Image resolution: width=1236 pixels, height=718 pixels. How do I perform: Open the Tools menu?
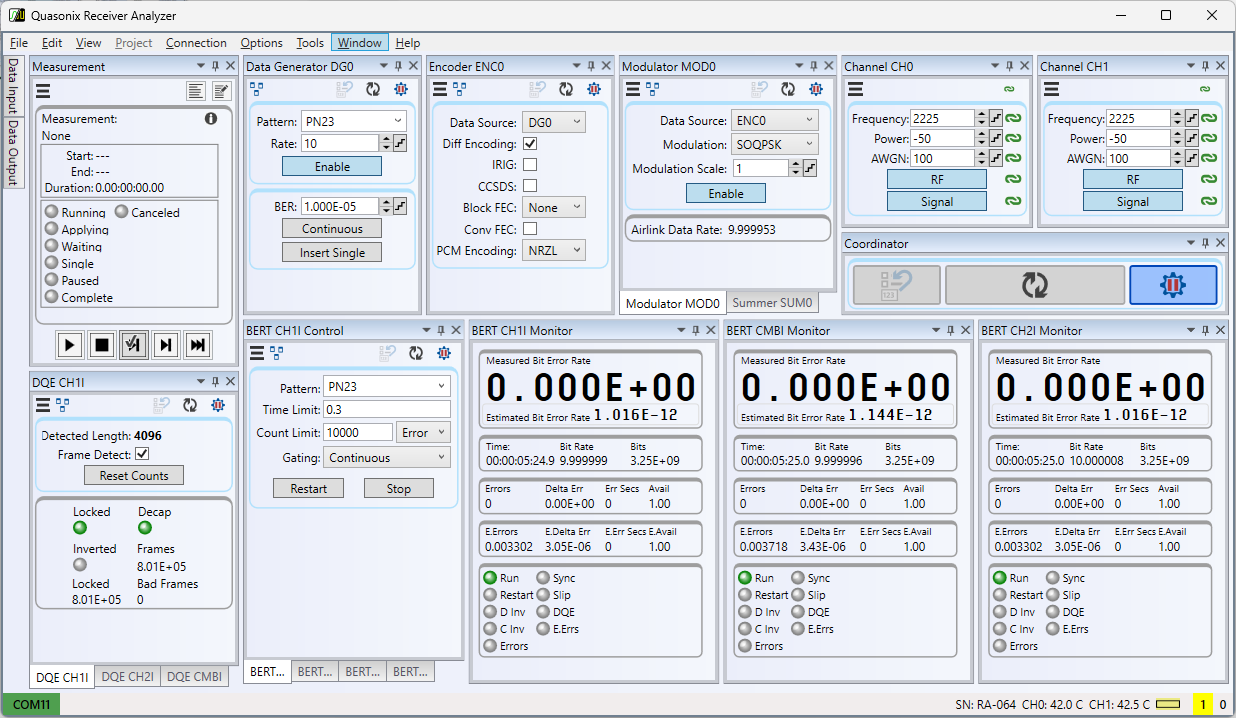(x=310, y=43)
